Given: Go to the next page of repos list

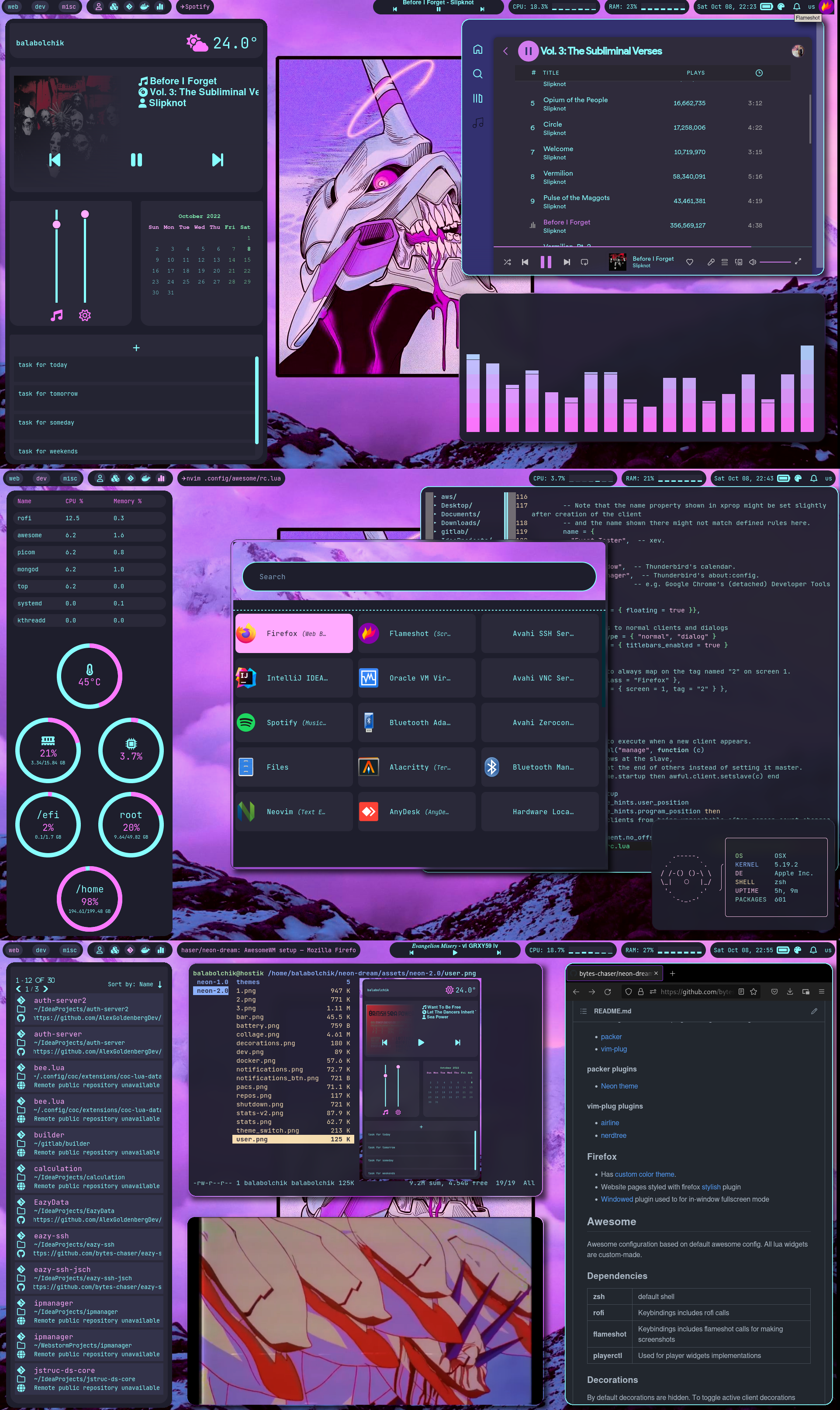Looking at the screenshot, I should click(x=46, y=989).
